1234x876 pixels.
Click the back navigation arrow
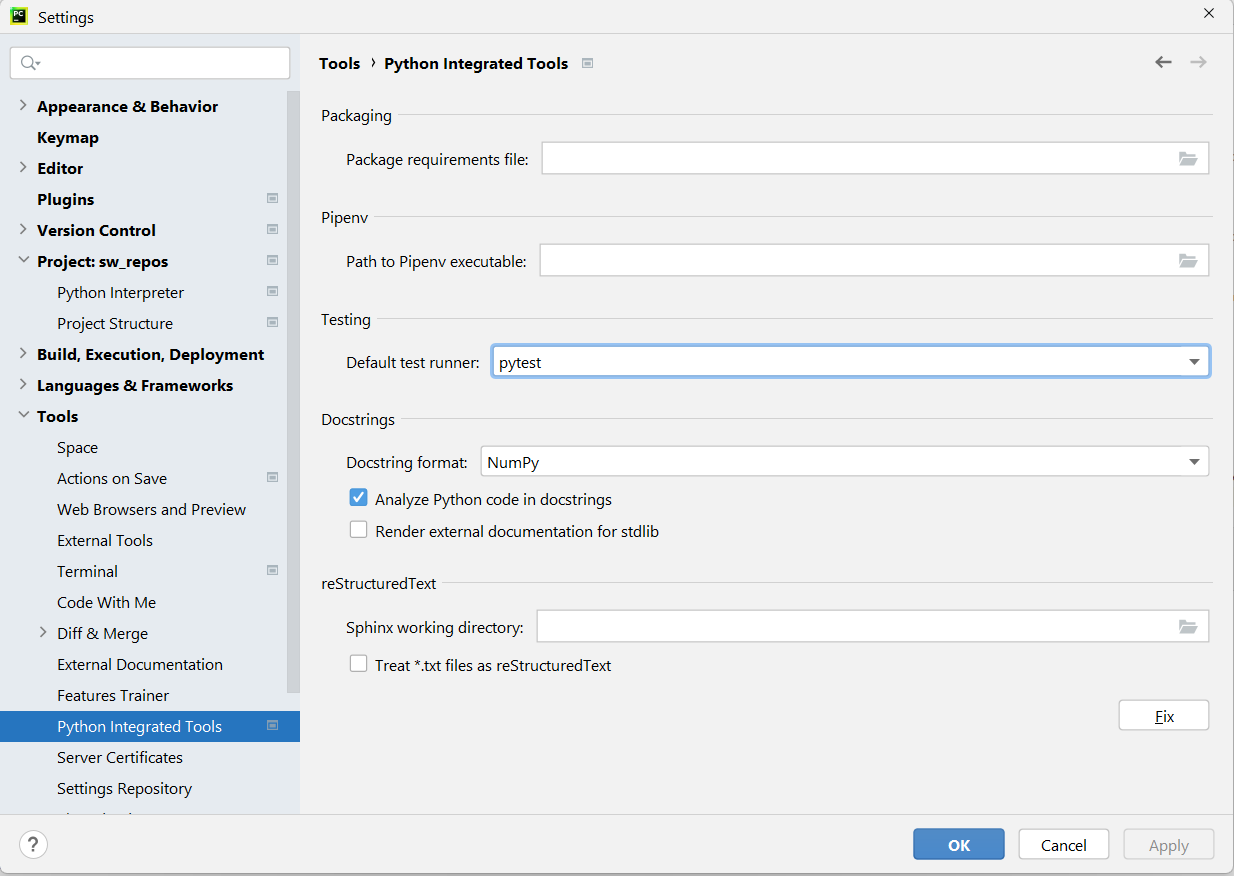(1163, 62)
